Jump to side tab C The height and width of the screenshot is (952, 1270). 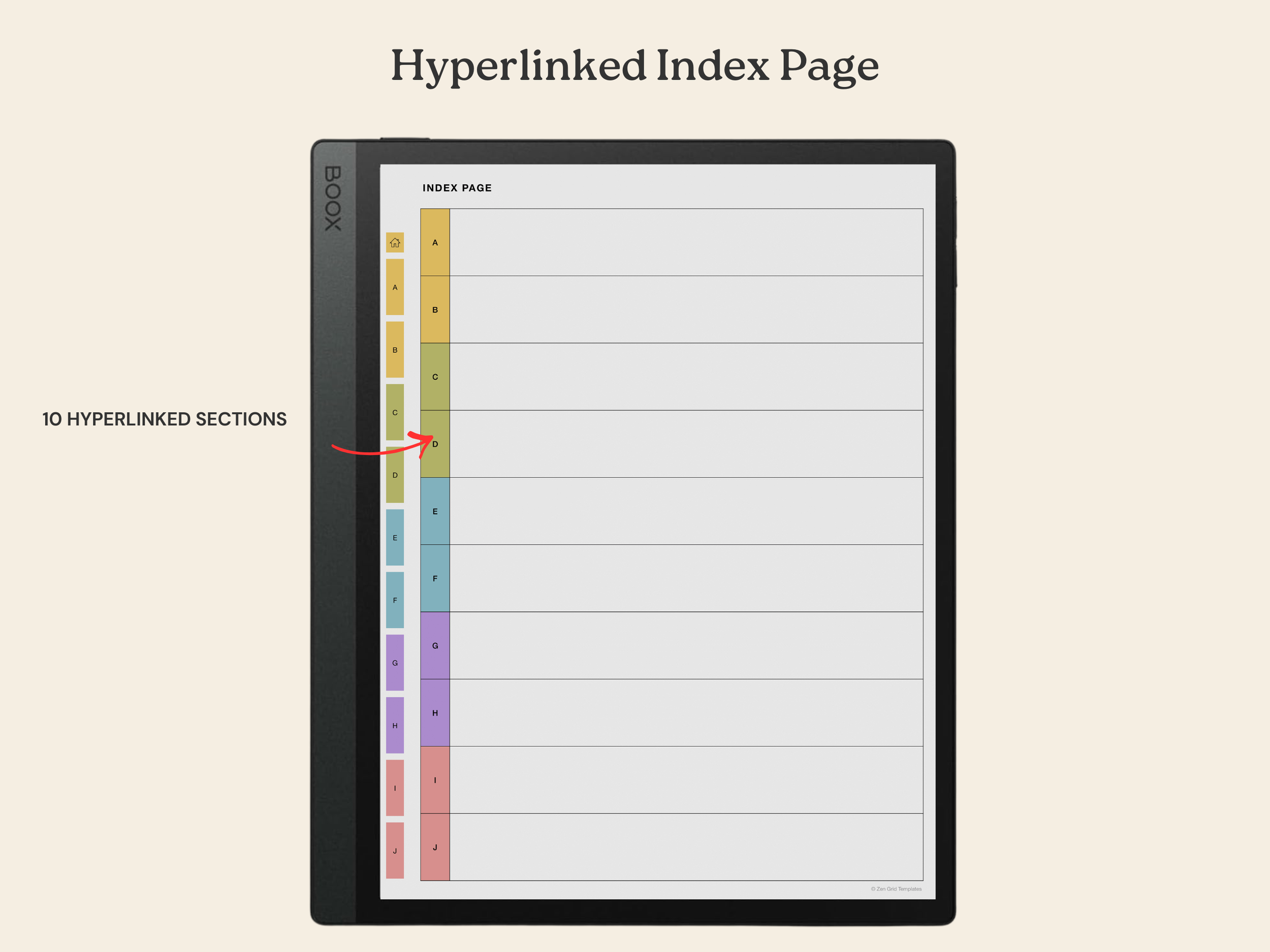pos(394,412)
